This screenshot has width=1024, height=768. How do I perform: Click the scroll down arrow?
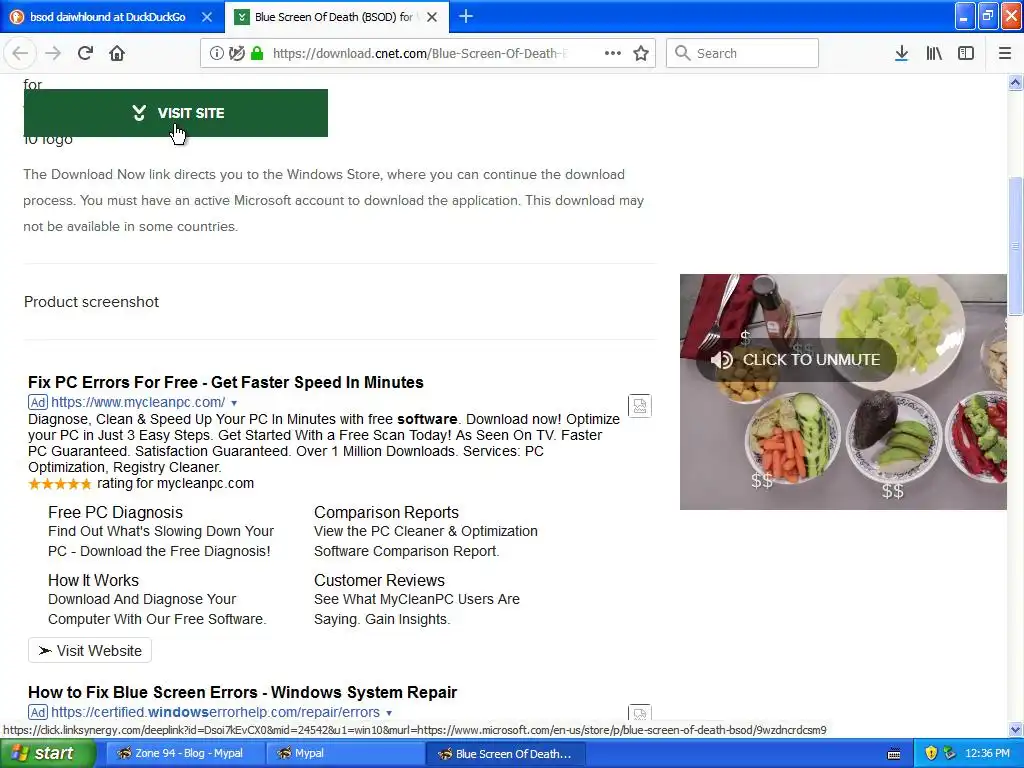point(1015,729)
